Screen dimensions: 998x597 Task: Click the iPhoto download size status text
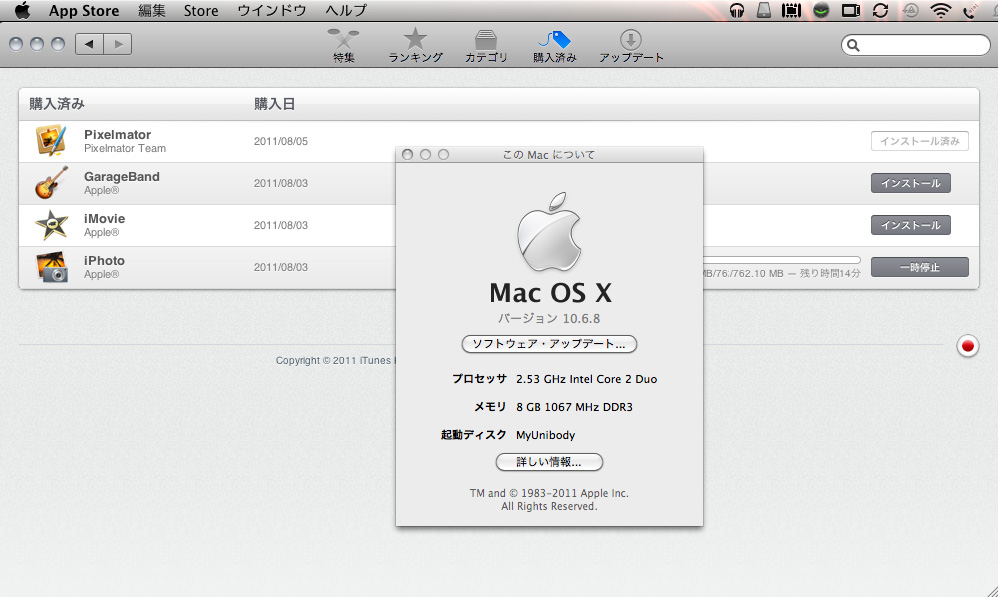(x=782, y=274)
